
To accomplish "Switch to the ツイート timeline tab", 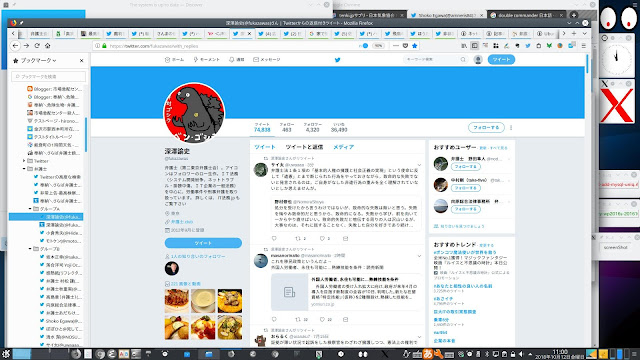I will 264,147.
